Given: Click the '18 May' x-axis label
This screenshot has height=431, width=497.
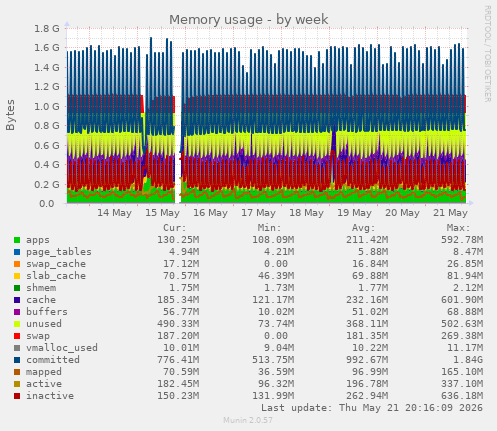Looking at the screenshot, I should [306, 213].
